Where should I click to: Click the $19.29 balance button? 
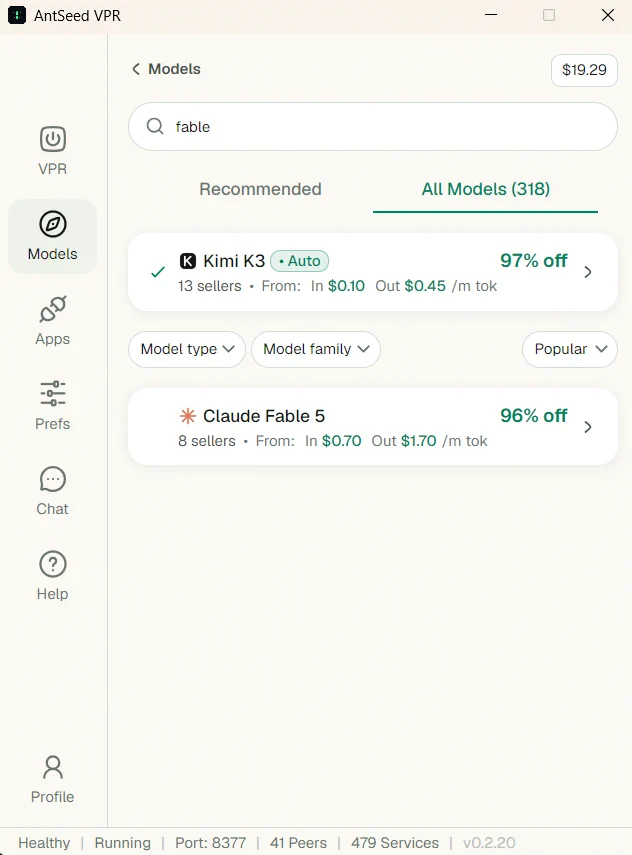[x=584, y=70]
